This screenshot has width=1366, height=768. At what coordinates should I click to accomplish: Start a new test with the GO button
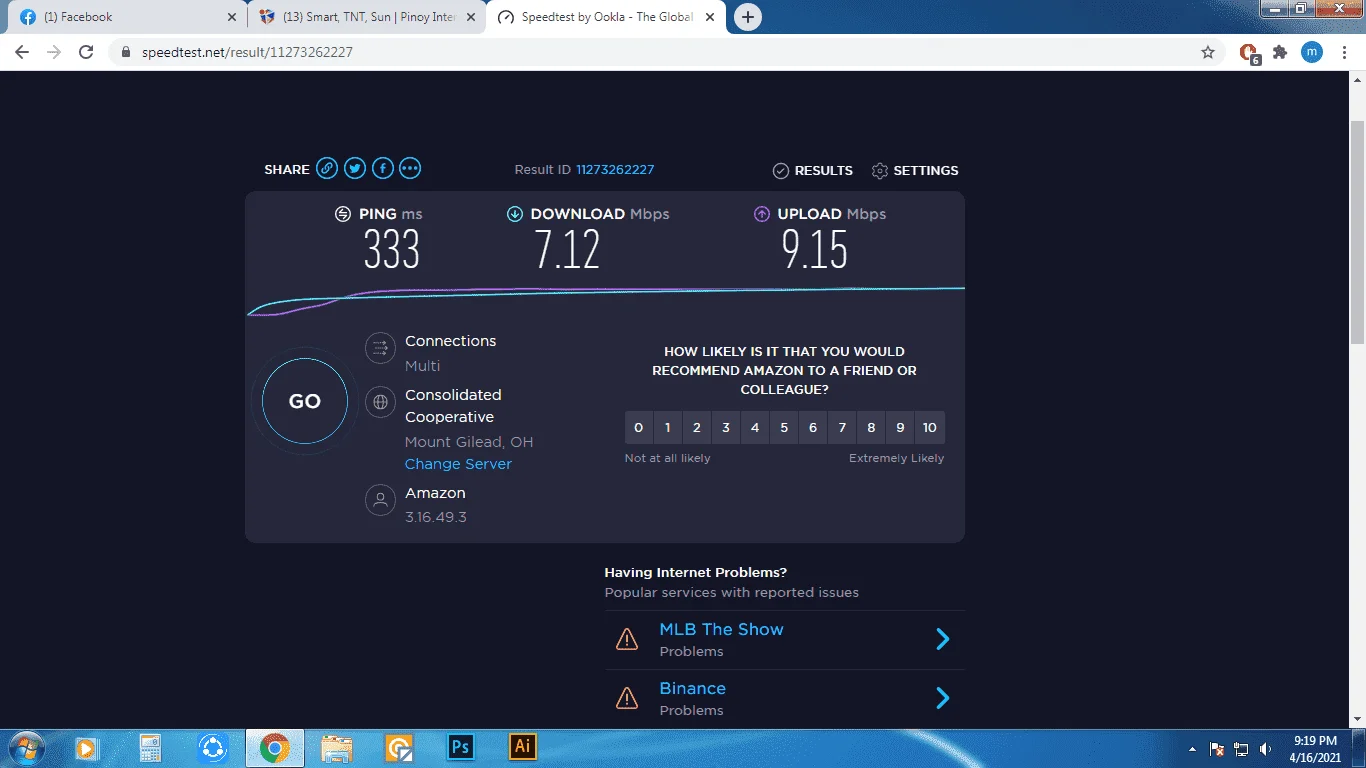coord(305,401)
